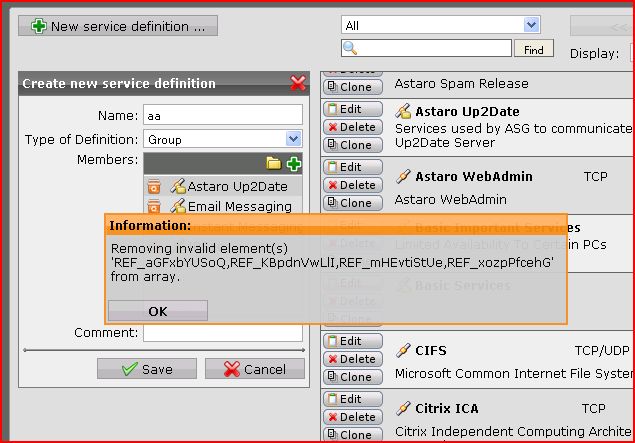Delete the CIFS service
The width and height of the screenshot is (635, 443).
353,359
